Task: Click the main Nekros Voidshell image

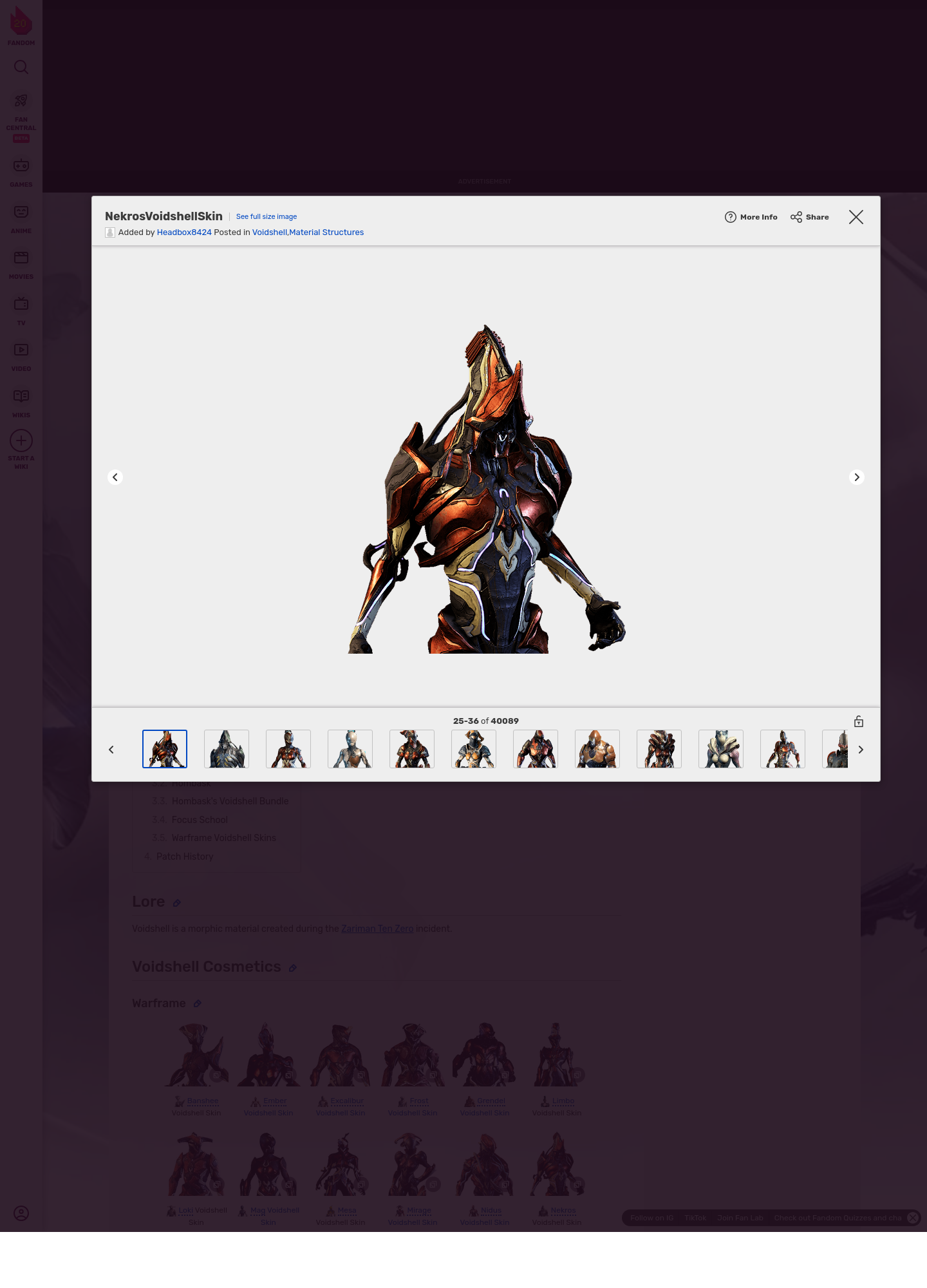Action: pos(486,489)
